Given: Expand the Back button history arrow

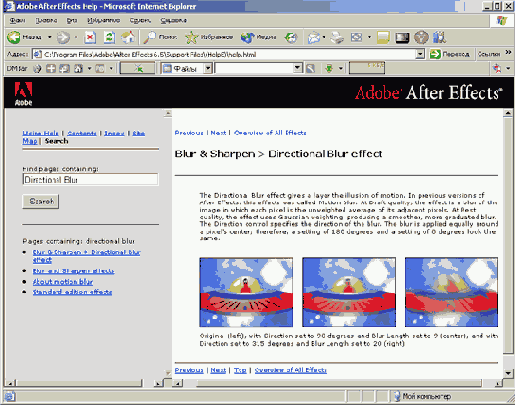Looking at the screenshot, I should pos(49,37).
